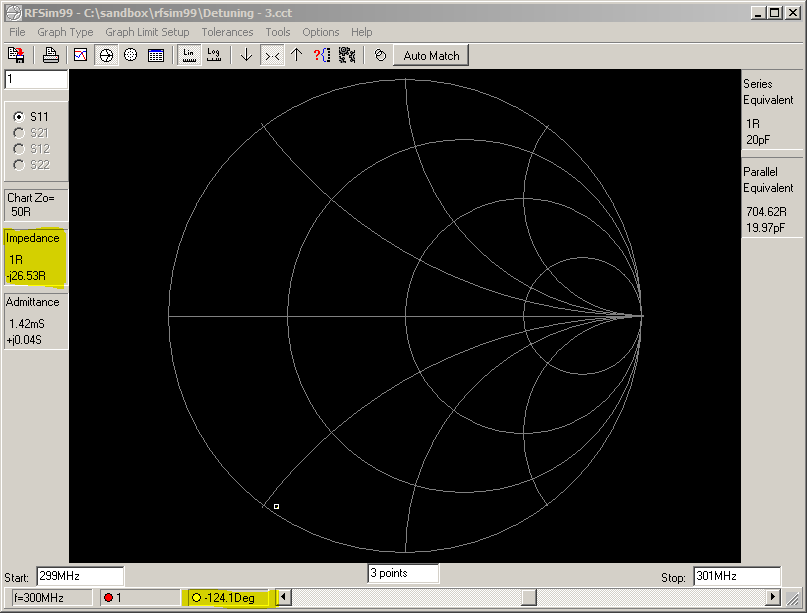807x613 pixels.
Task: Select the S12 radio button
Action: (19, 149)
